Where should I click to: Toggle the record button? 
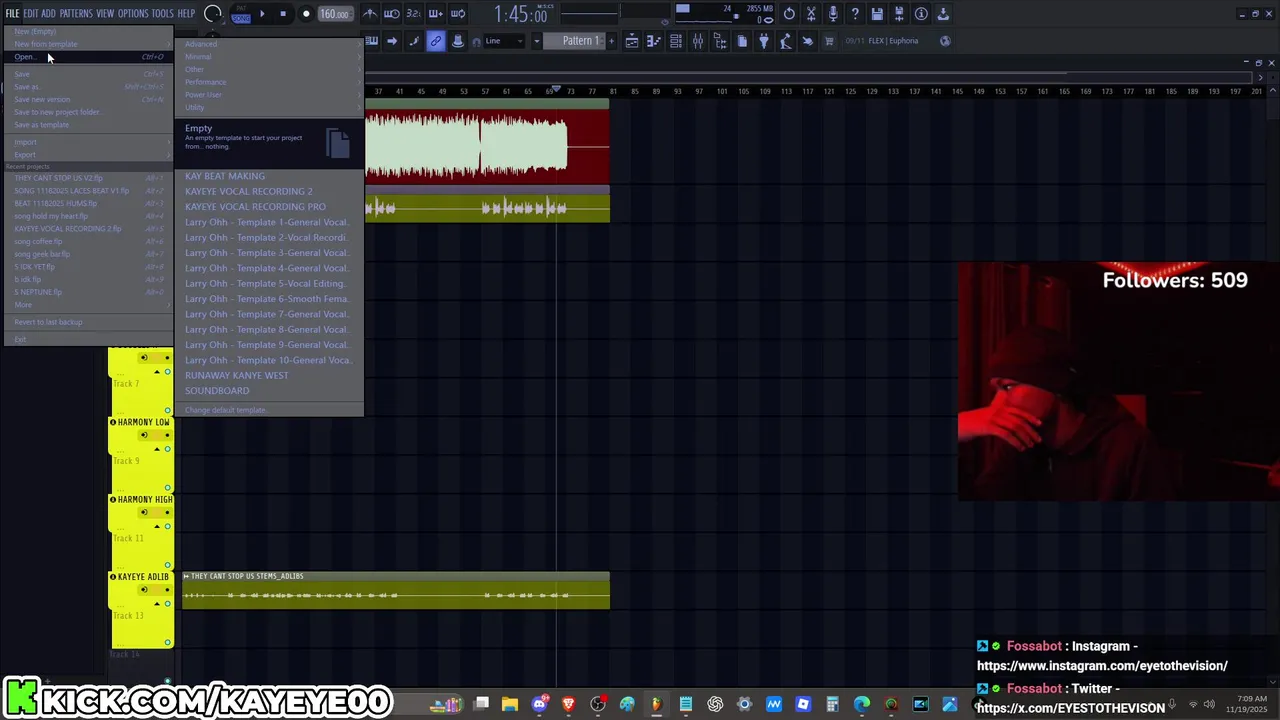click(306, 14)
